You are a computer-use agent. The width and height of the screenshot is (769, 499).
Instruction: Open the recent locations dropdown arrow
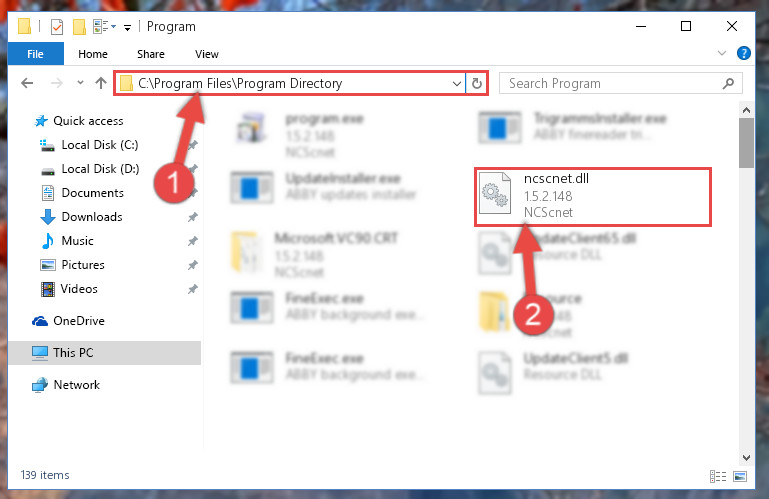pyautogui.click(x=80, y=83)
